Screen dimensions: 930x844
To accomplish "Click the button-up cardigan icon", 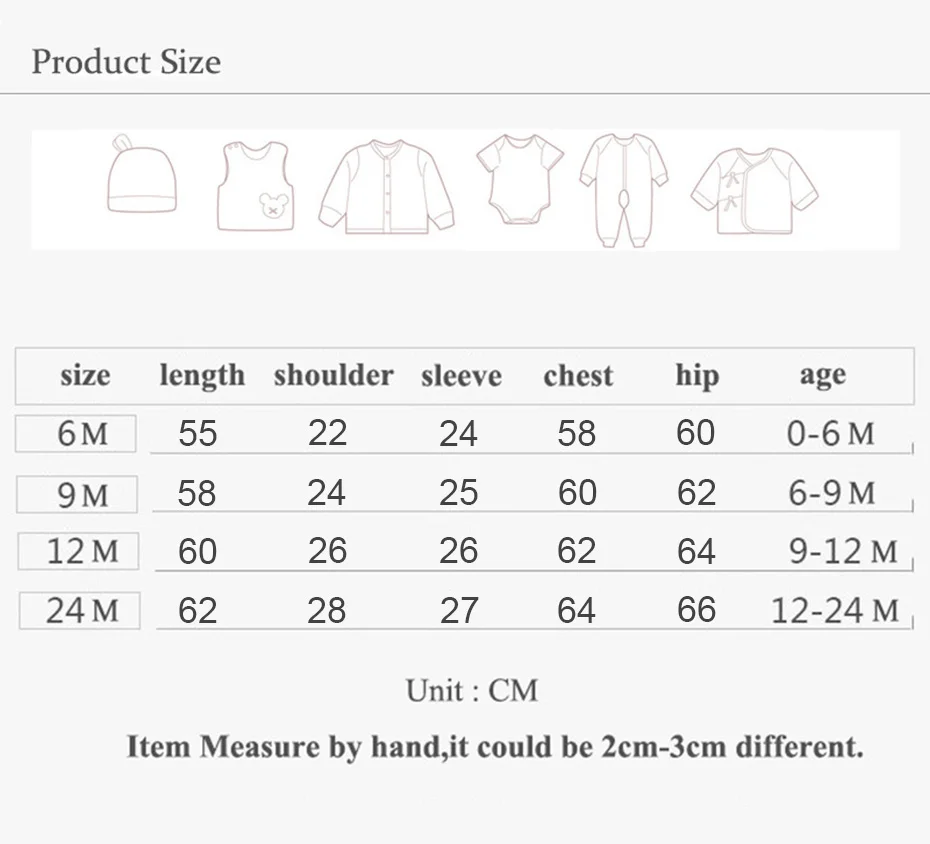I will [x=387, y=187].
